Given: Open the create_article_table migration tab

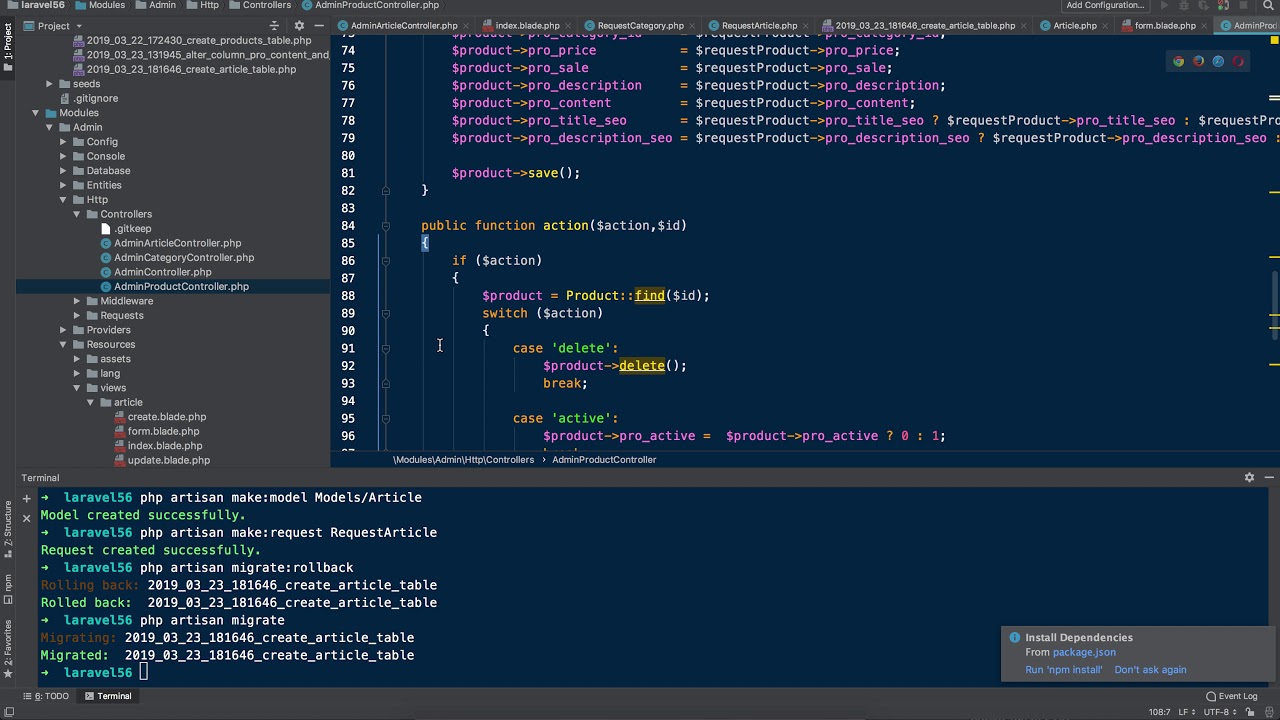Looking at the screenshot, I should 923,26.
